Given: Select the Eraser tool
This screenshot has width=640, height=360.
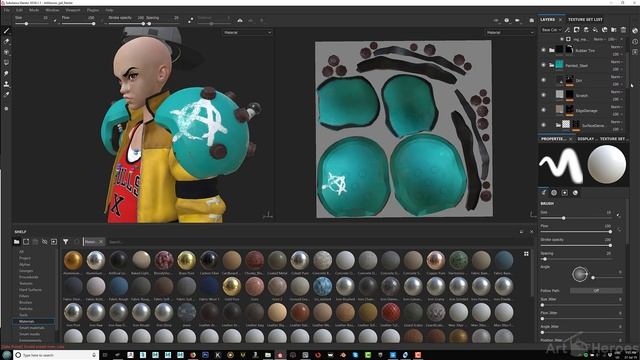Looking at the screenshot, I should pos(6,42).
